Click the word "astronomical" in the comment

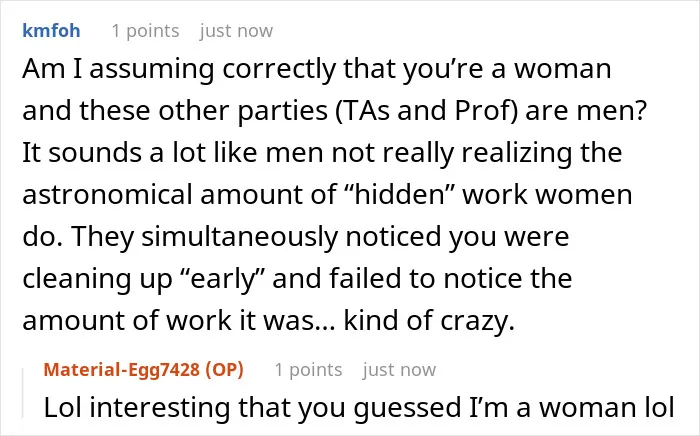pyautogui.click(x=107, y=195)
